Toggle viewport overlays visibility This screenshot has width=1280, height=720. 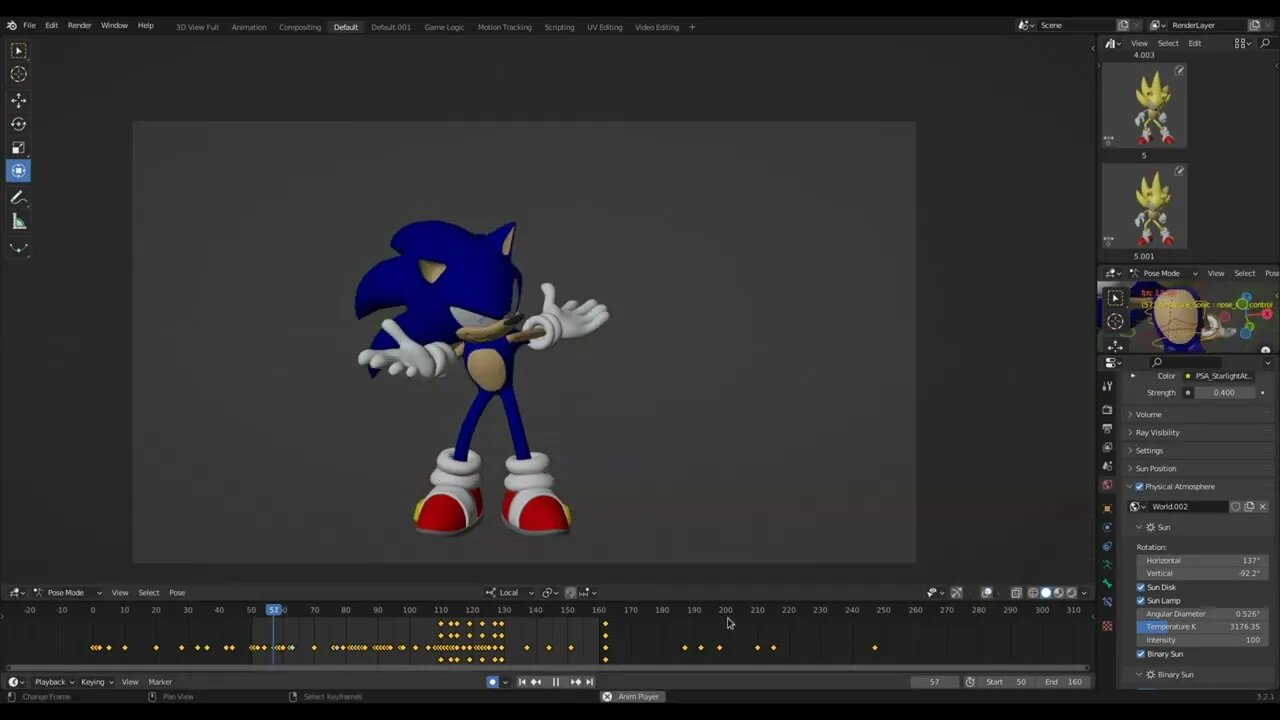[x=987, y=592]
